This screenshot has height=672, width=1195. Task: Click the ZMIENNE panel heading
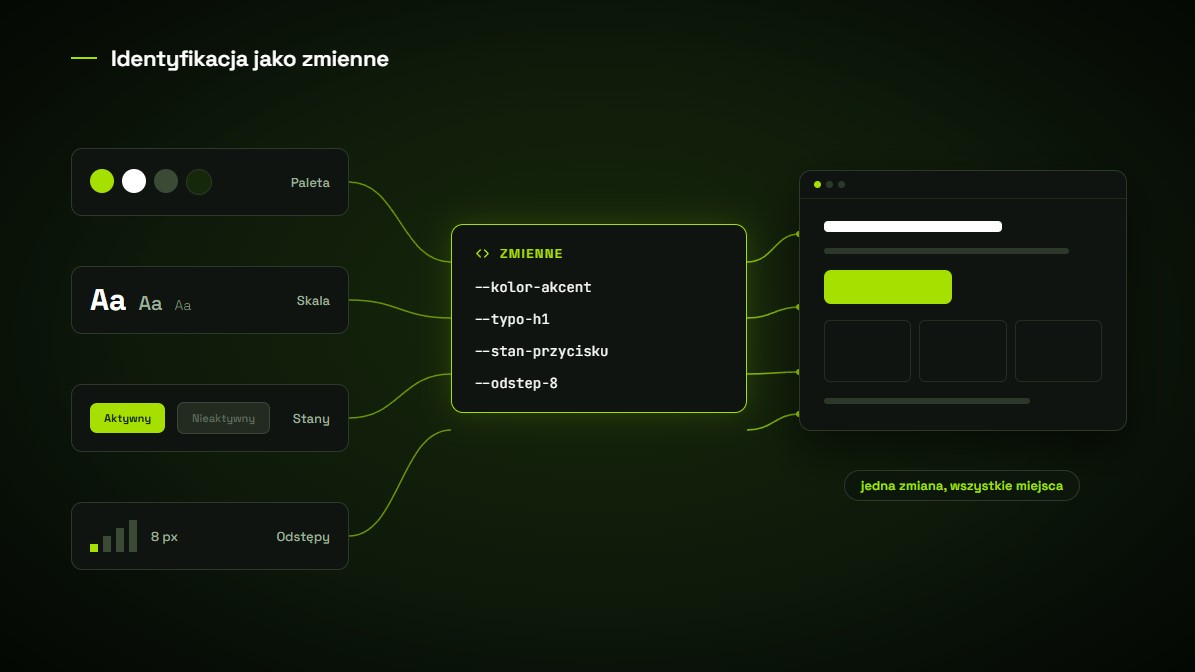[531, 254]
